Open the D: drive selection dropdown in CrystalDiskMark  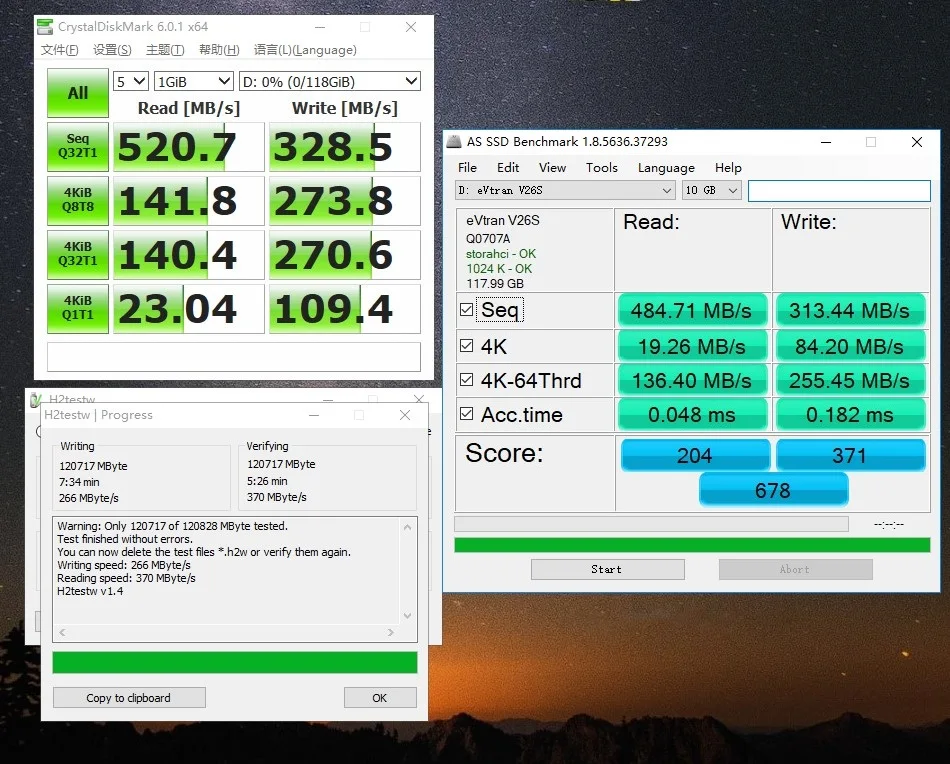330,81
